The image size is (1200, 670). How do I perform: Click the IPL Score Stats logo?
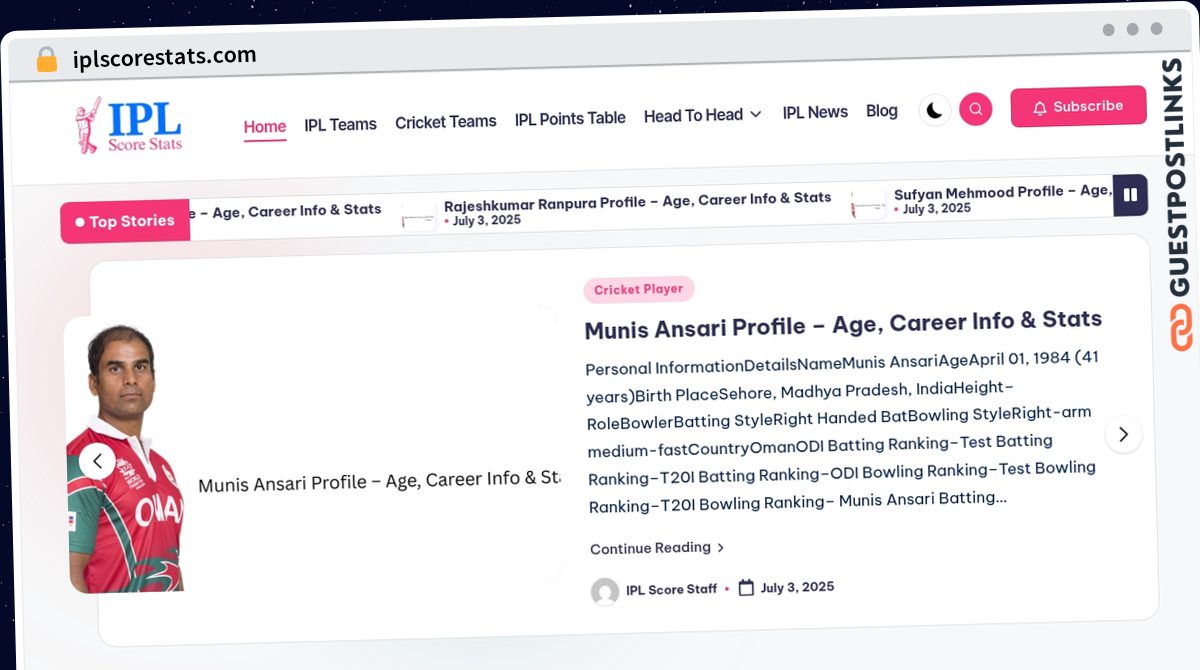coord(128,126)
